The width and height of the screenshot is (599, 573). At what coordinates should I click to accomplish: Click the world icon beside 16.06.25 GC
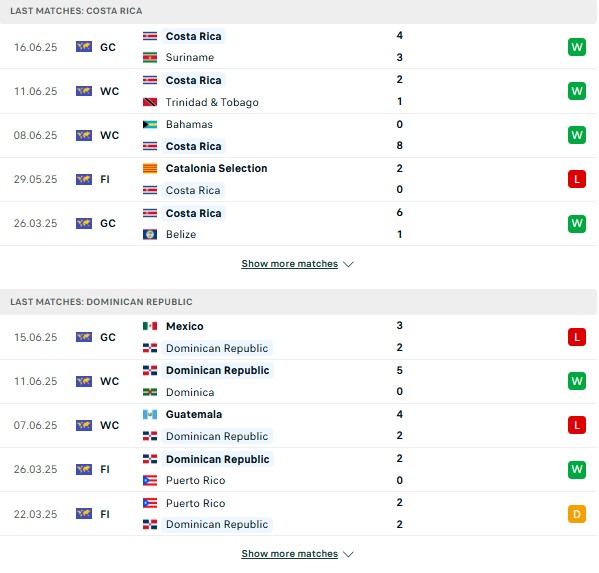tap(84, 47)
